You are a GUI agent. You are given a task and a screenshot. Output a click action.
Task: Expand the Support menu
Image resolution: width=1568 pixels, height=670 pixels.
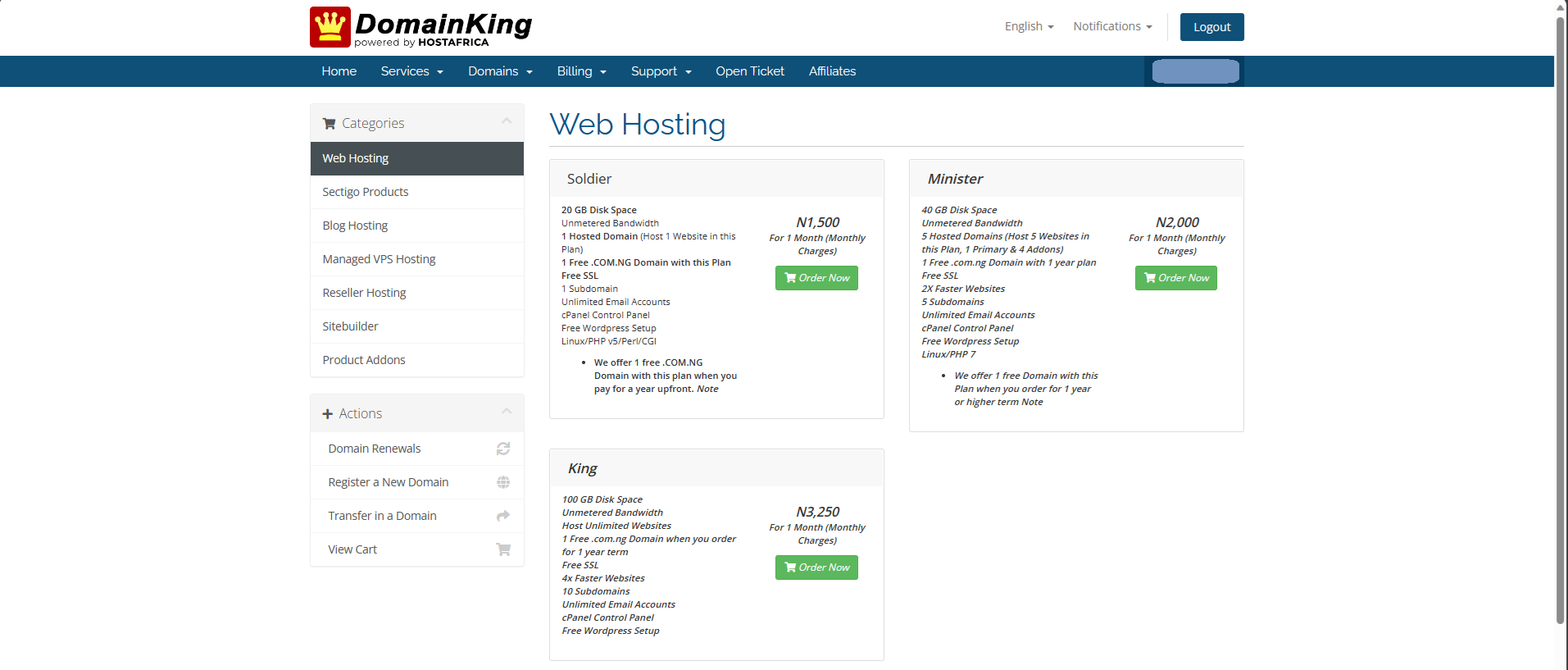point(661,71)
